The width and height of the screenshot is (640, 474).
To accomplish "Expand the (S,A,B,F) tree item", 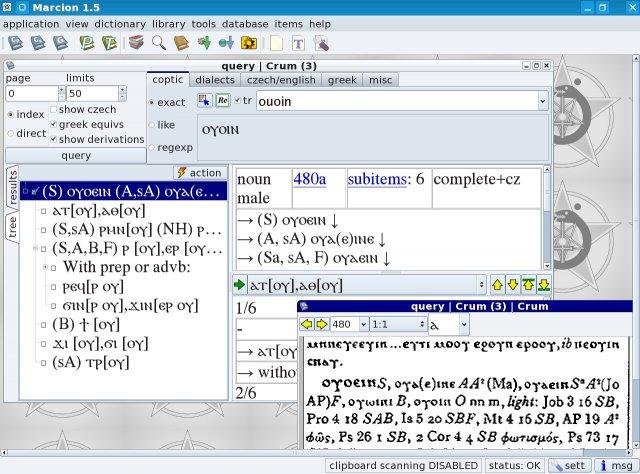I will 35,248.
